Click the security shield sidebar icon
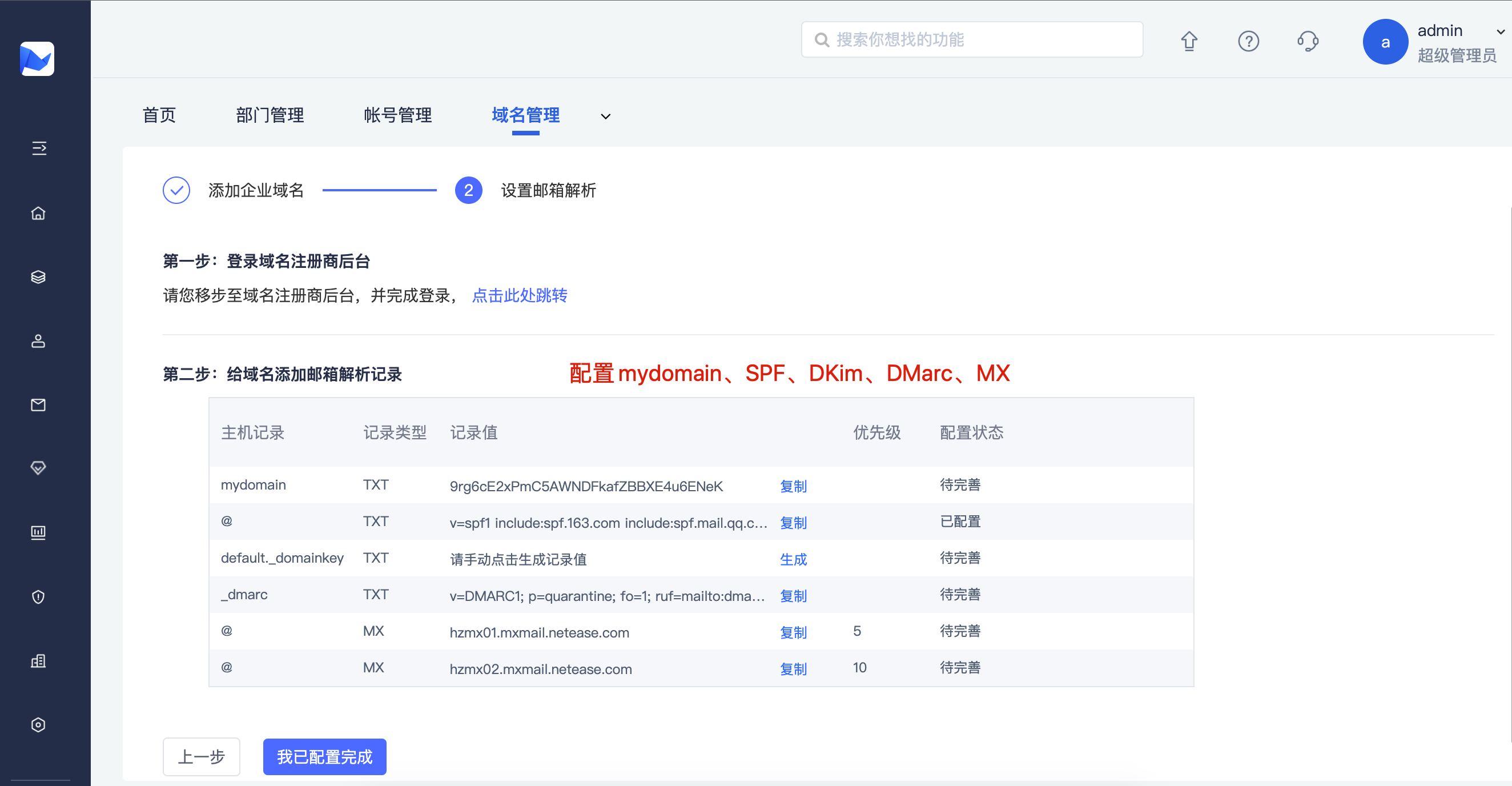1512x786 pixels. point(38,596)
